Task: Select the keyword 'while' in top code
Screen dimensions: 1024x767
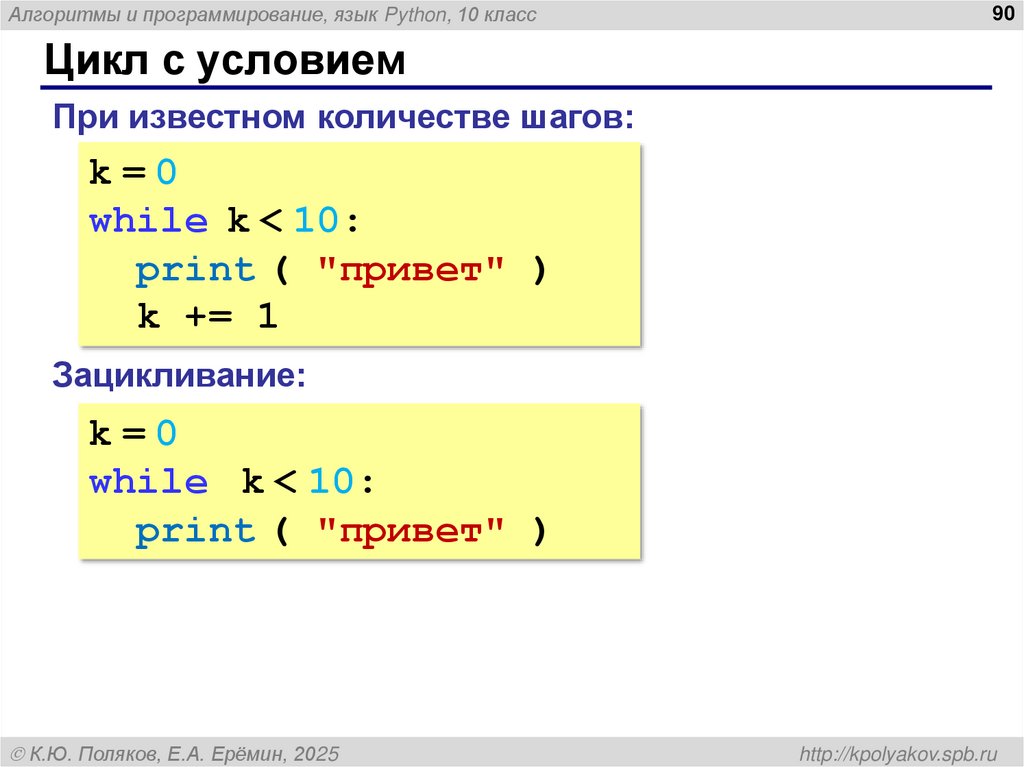Action: pyautogui.click(x=148, y=219)
